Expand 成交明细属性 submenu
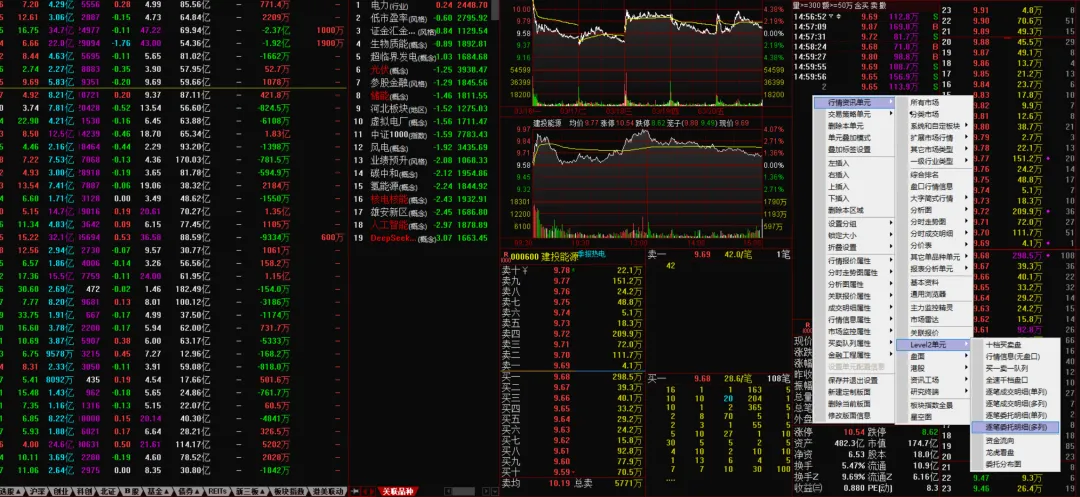Viewport: 1080px width, 497px height. (854, 308)
